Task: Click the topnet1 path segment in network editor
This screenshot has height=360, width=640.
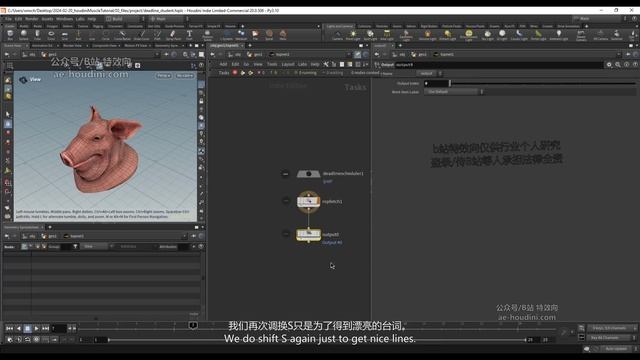Action: click(280, 54)
